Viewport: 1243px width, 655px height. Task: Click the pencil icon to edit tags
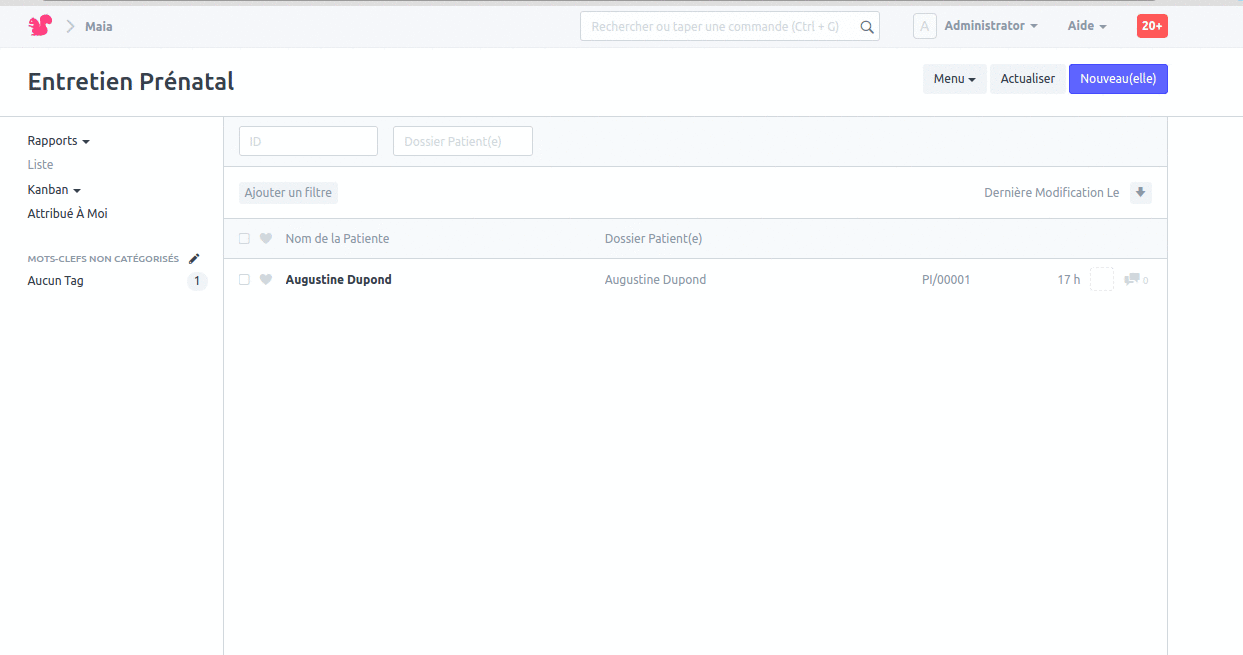(194, 259)
